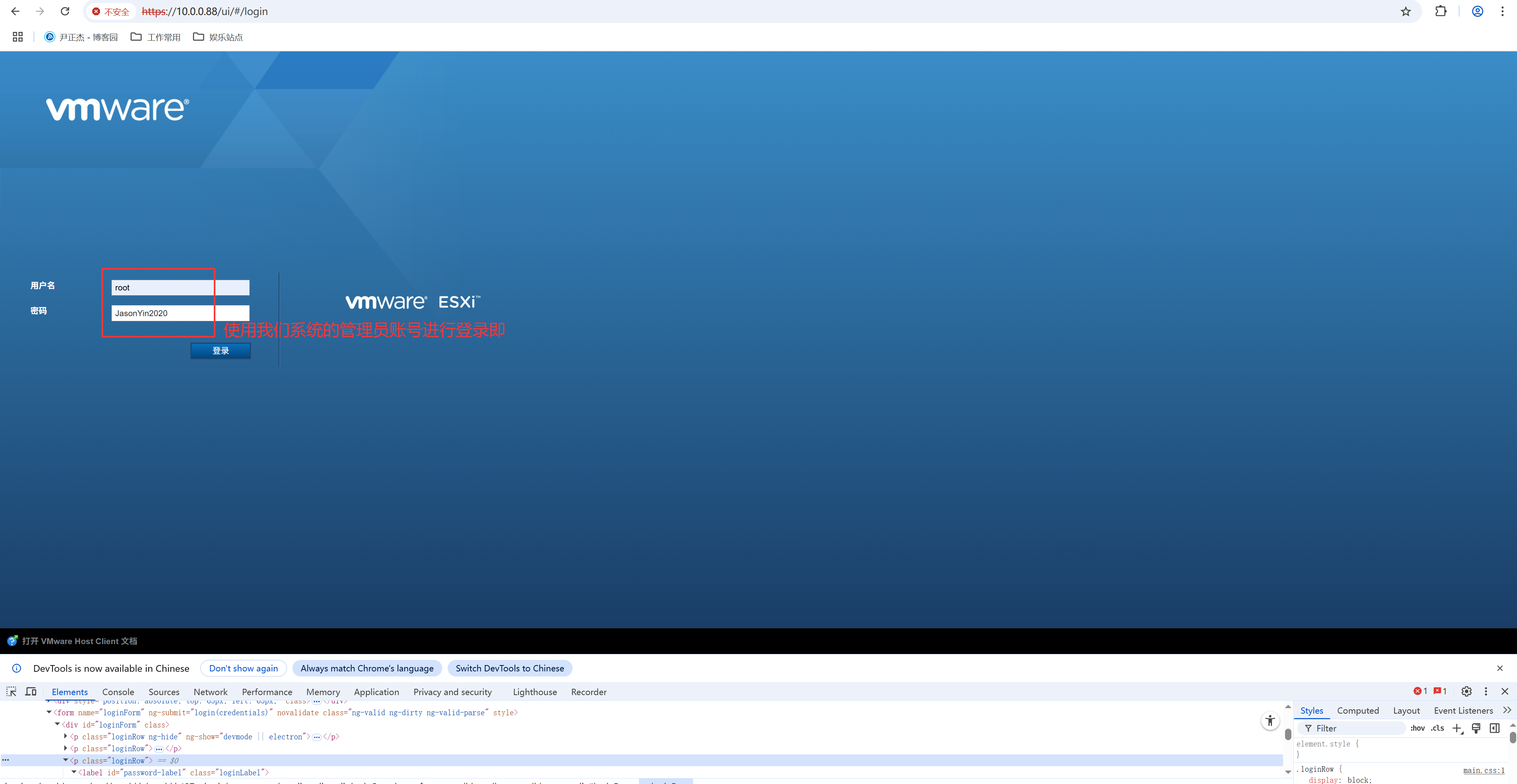Open the Network tab
1517x784 pixels.
[210, 692]
